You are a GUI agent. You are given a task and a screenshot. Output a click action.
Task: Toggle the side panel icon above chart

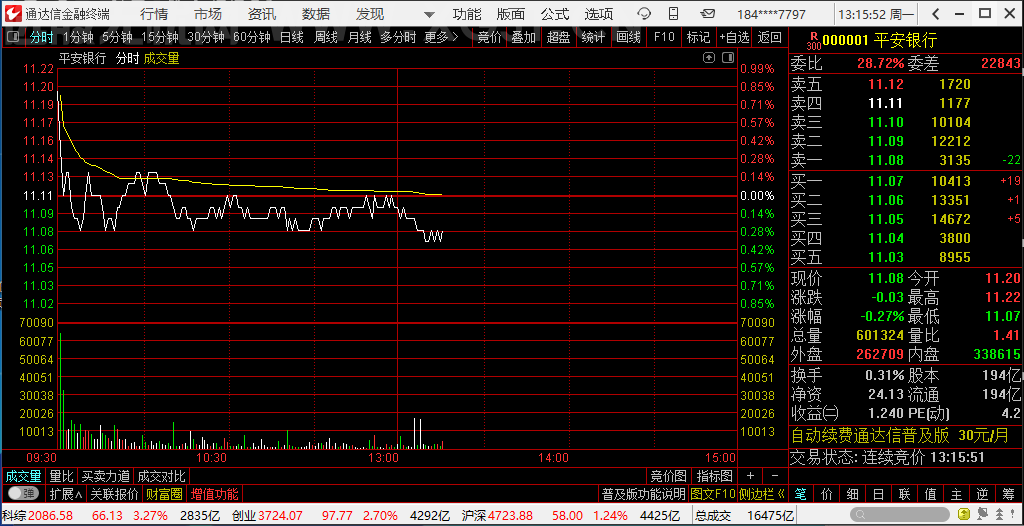click(x=728, y=58)
